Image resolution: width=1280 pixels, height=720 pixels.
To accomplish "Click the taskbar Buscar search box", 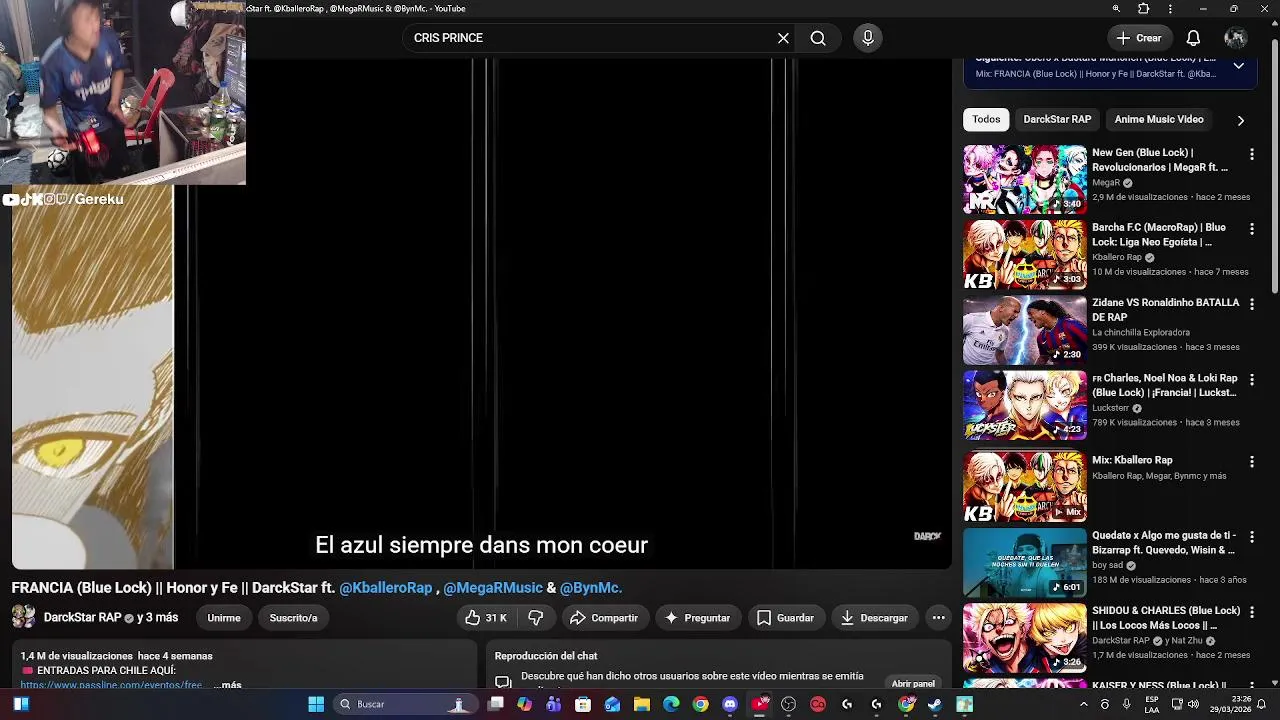I will [x=405, y=704].
